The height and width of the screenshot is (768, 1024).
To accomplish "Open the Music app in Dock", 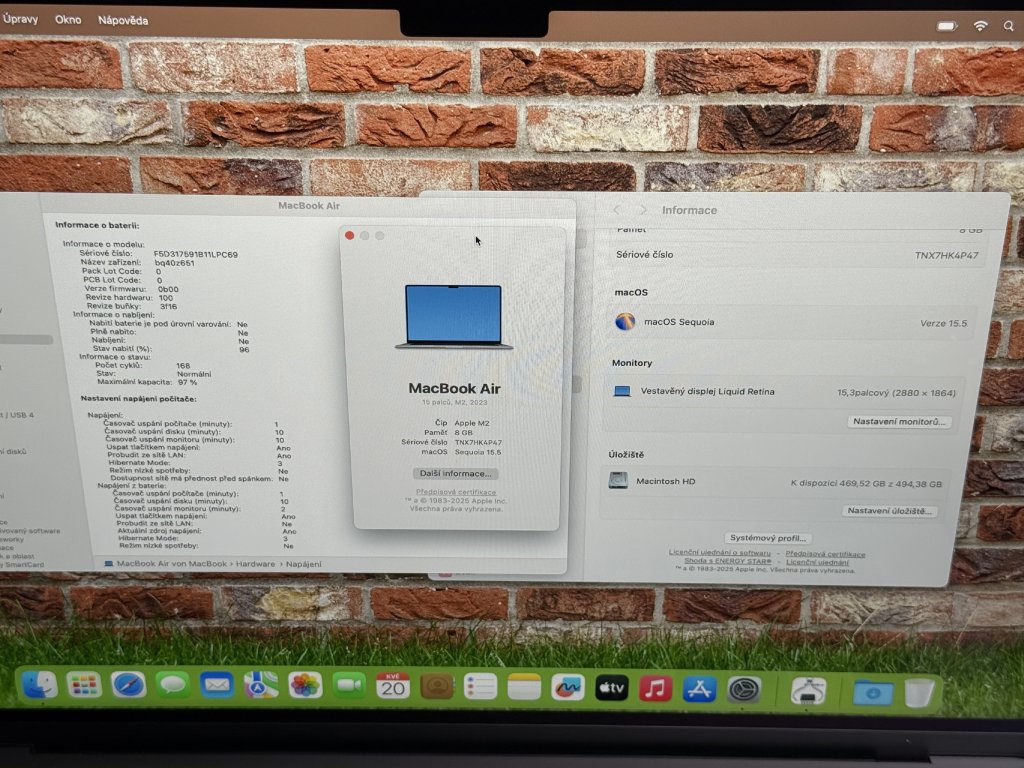I will (656, 688).
